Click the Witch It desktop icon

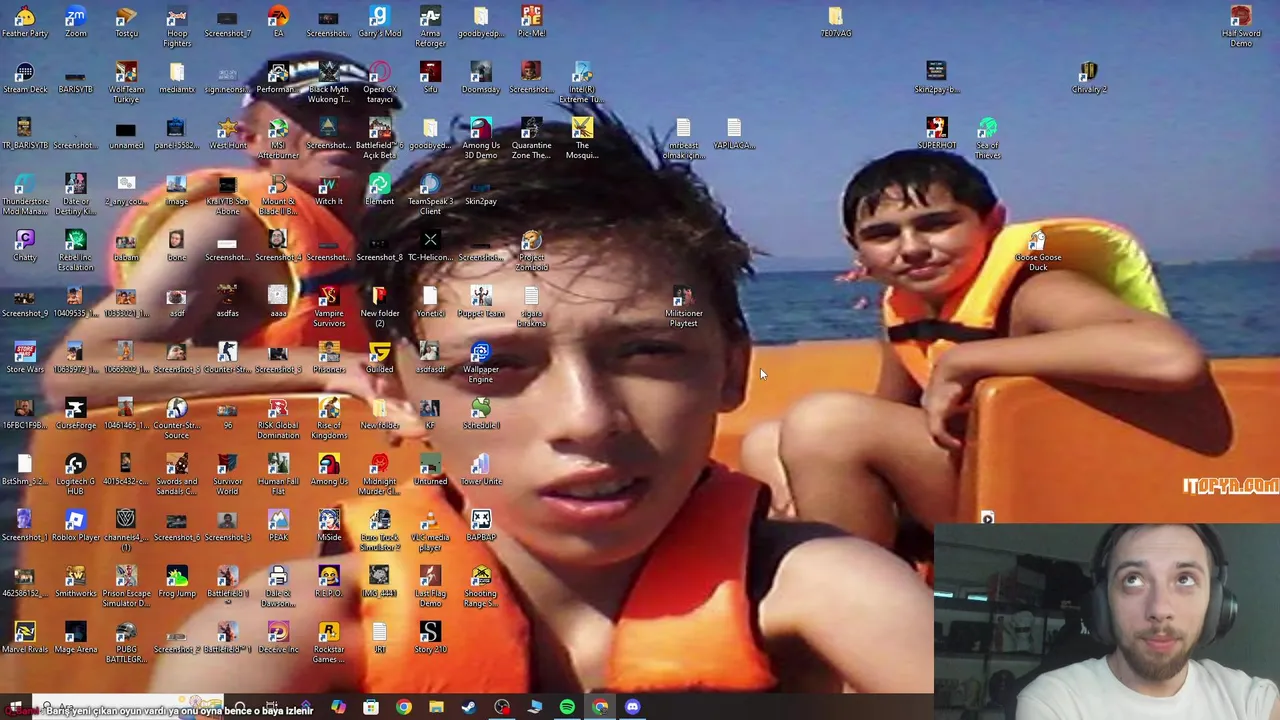(328, 190)
